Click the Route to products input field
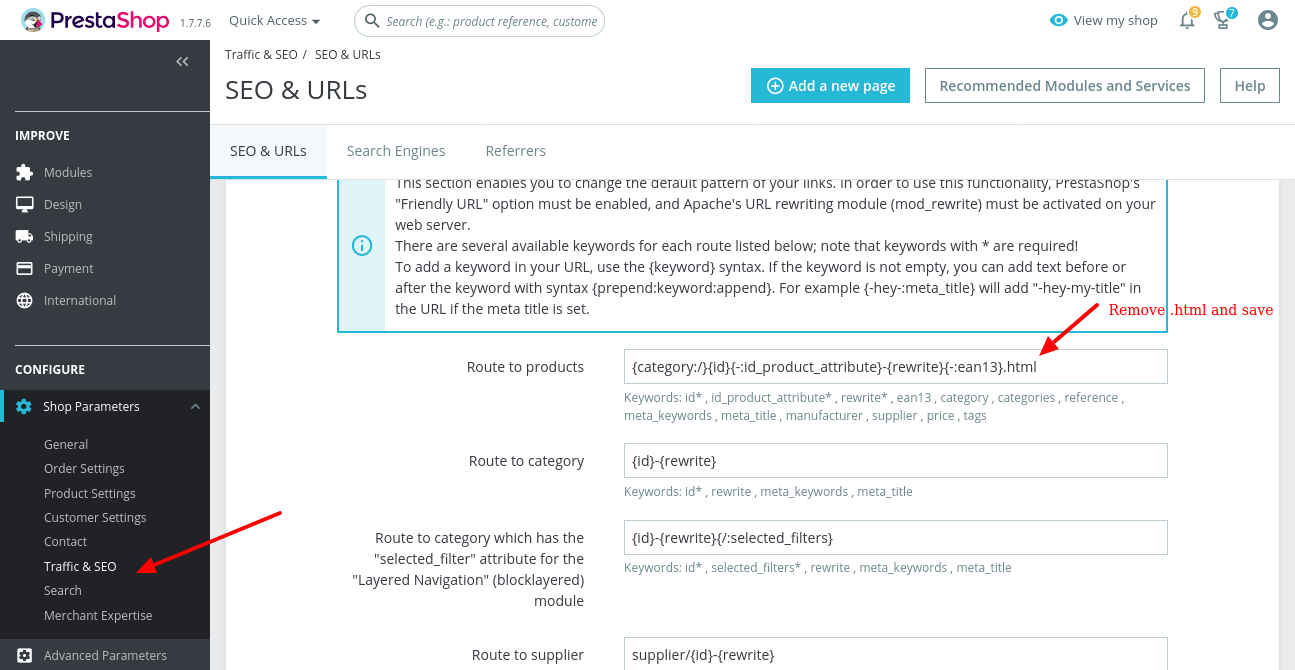This screenshot has height=670, width=1295. (895, 367)
